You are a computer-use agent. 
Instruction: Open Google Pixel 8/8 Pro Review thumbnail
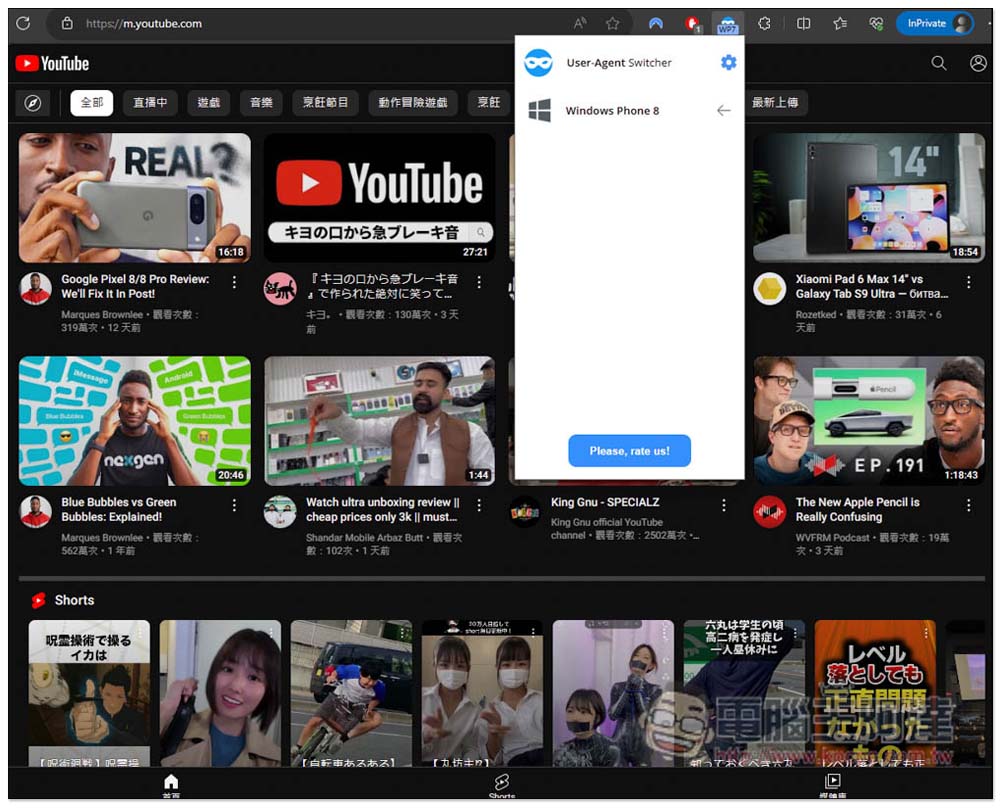click(135, 198)
